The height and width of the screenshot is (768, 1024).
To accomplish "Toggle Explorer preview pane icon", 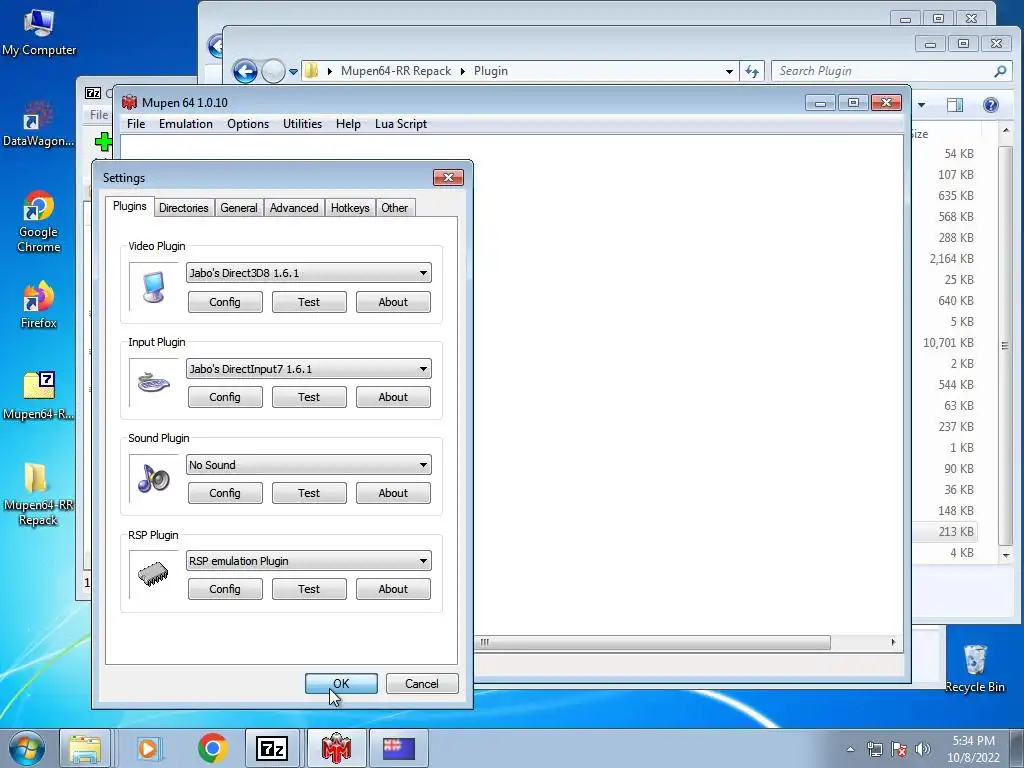I will point(955,104).
